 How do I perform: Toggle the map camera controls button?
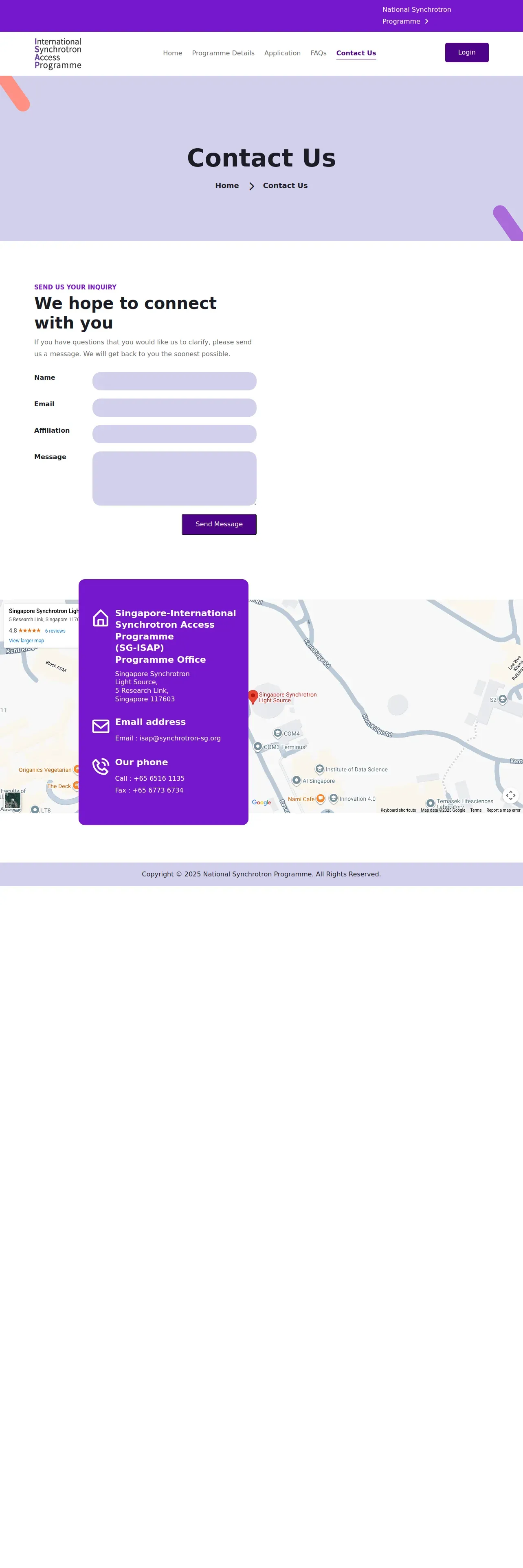pos(511,795)
